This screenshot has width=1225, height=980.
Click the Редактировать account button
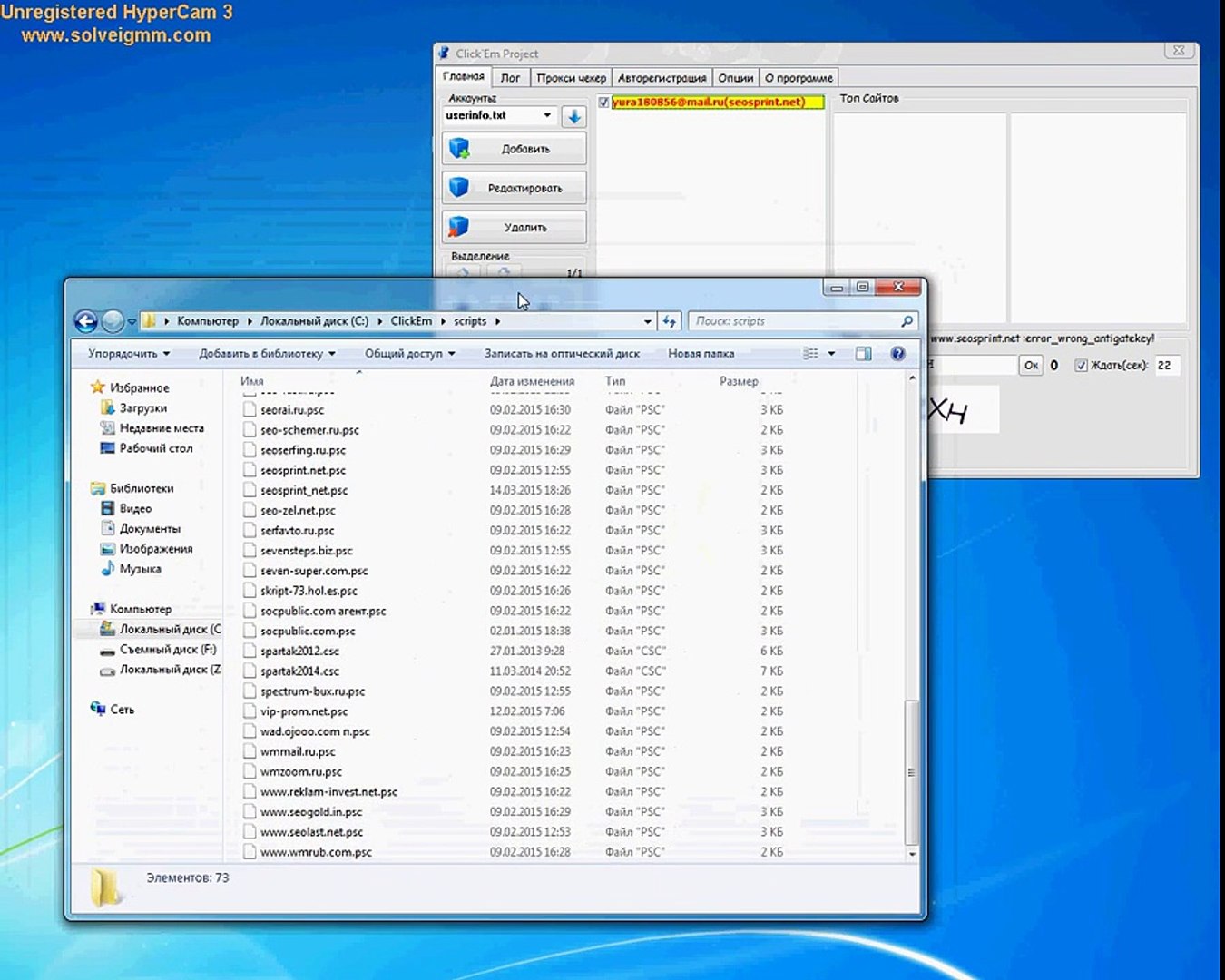(514, 188)
